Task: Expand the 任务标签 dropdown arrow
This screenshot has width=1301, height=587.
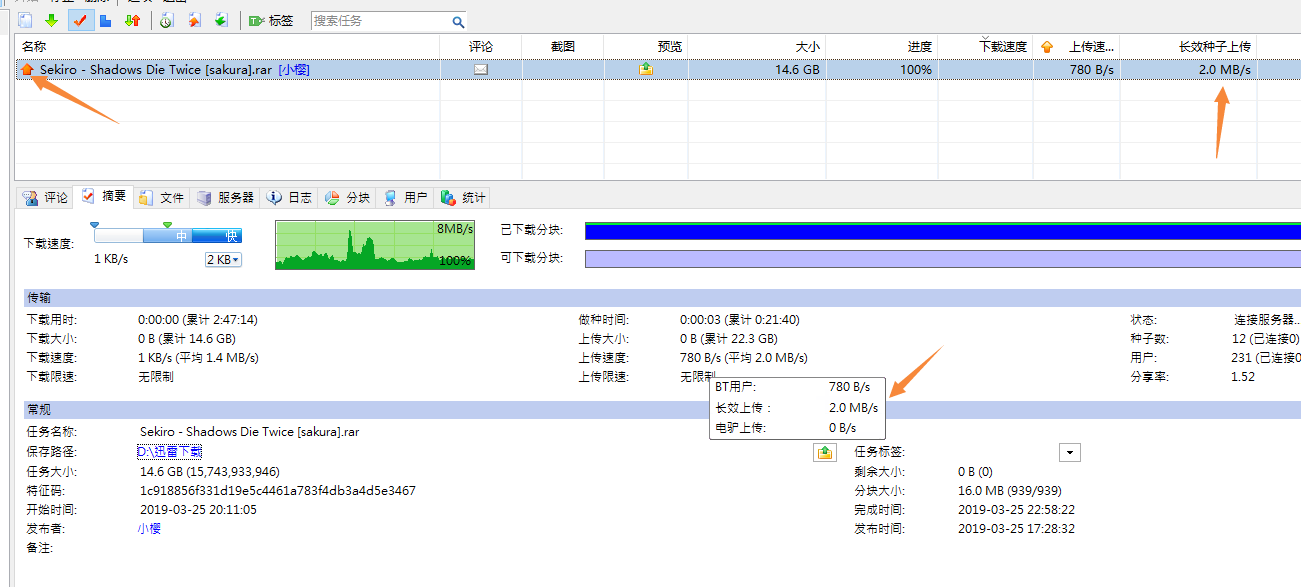Action: (x=1070, y=452)
